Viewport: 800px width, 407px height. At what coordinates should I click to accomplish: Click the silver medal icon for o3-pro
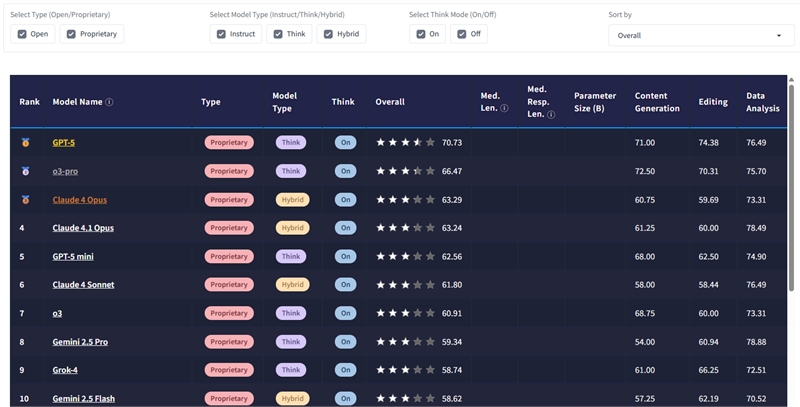point(26,171)
